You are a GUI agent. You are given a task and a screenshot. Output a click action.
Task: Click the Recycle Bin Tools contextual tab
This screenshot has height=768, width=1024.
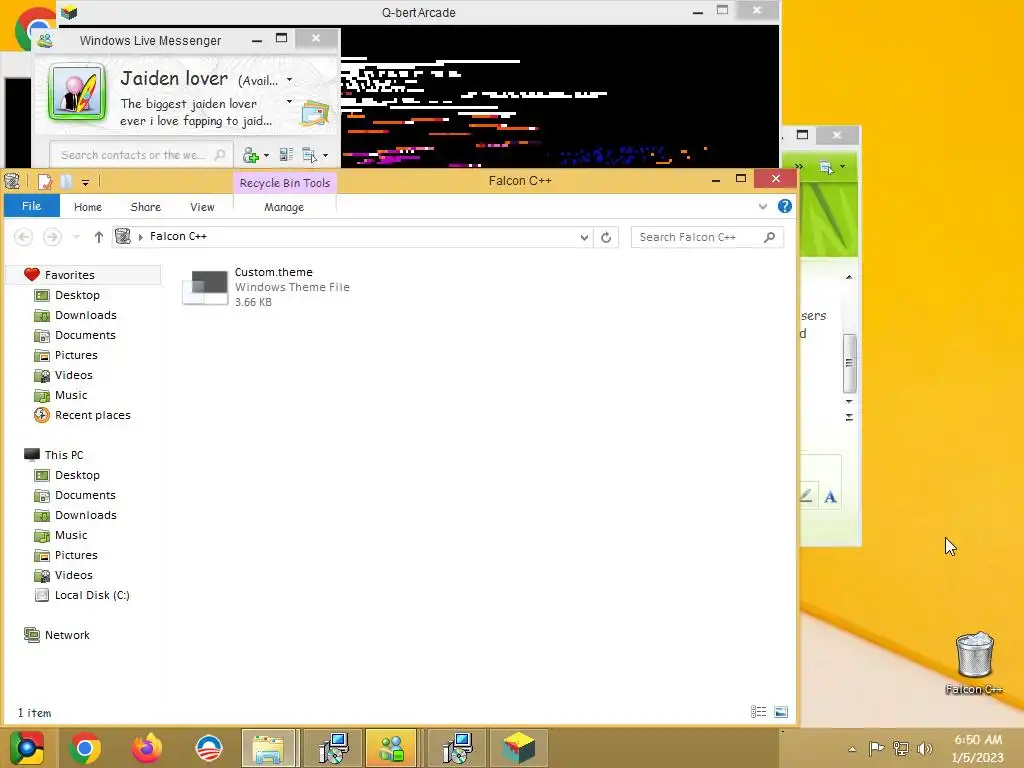pyautogui.click(x=285, y=183)
